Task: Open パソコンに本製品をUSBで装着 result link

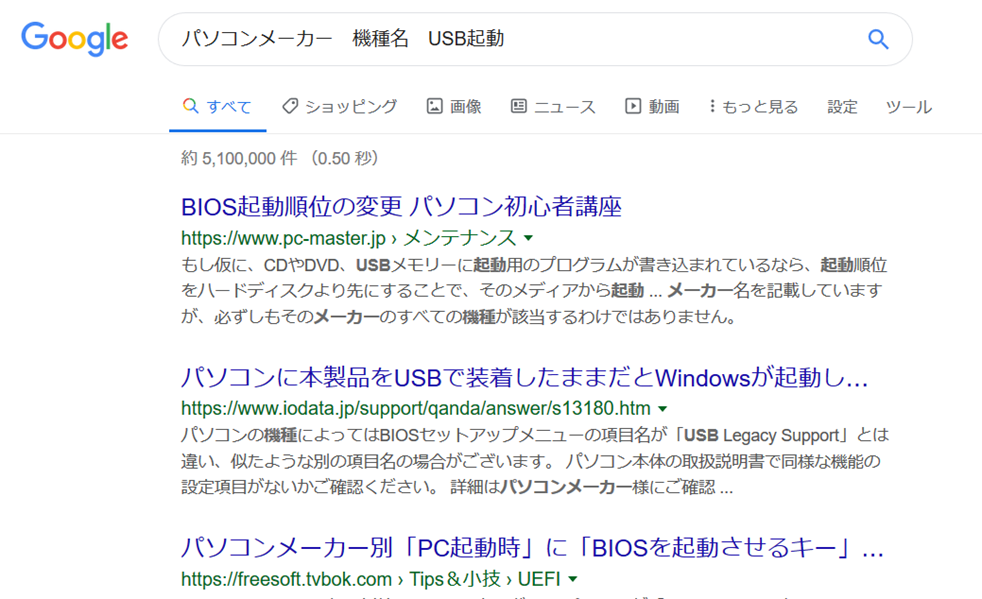Action: [x=524, y=378]
